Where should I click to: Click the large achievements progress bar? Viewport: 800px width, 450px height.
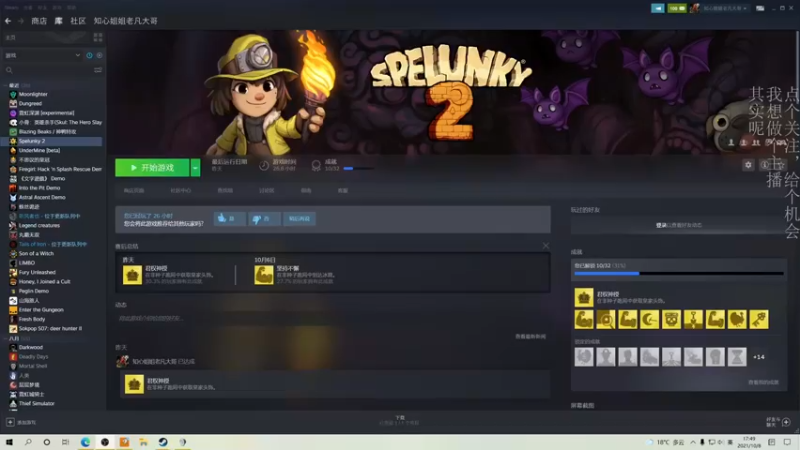(679, 273)
